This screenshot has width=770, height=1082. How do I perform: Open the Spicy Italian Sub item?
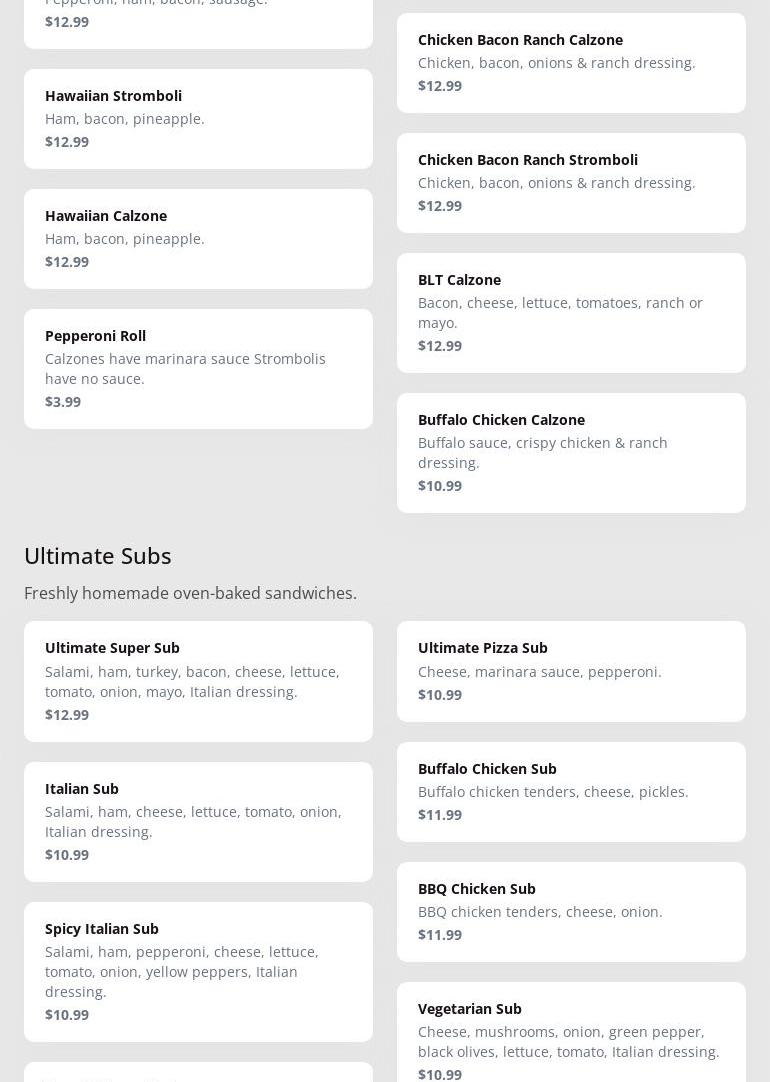198,971
